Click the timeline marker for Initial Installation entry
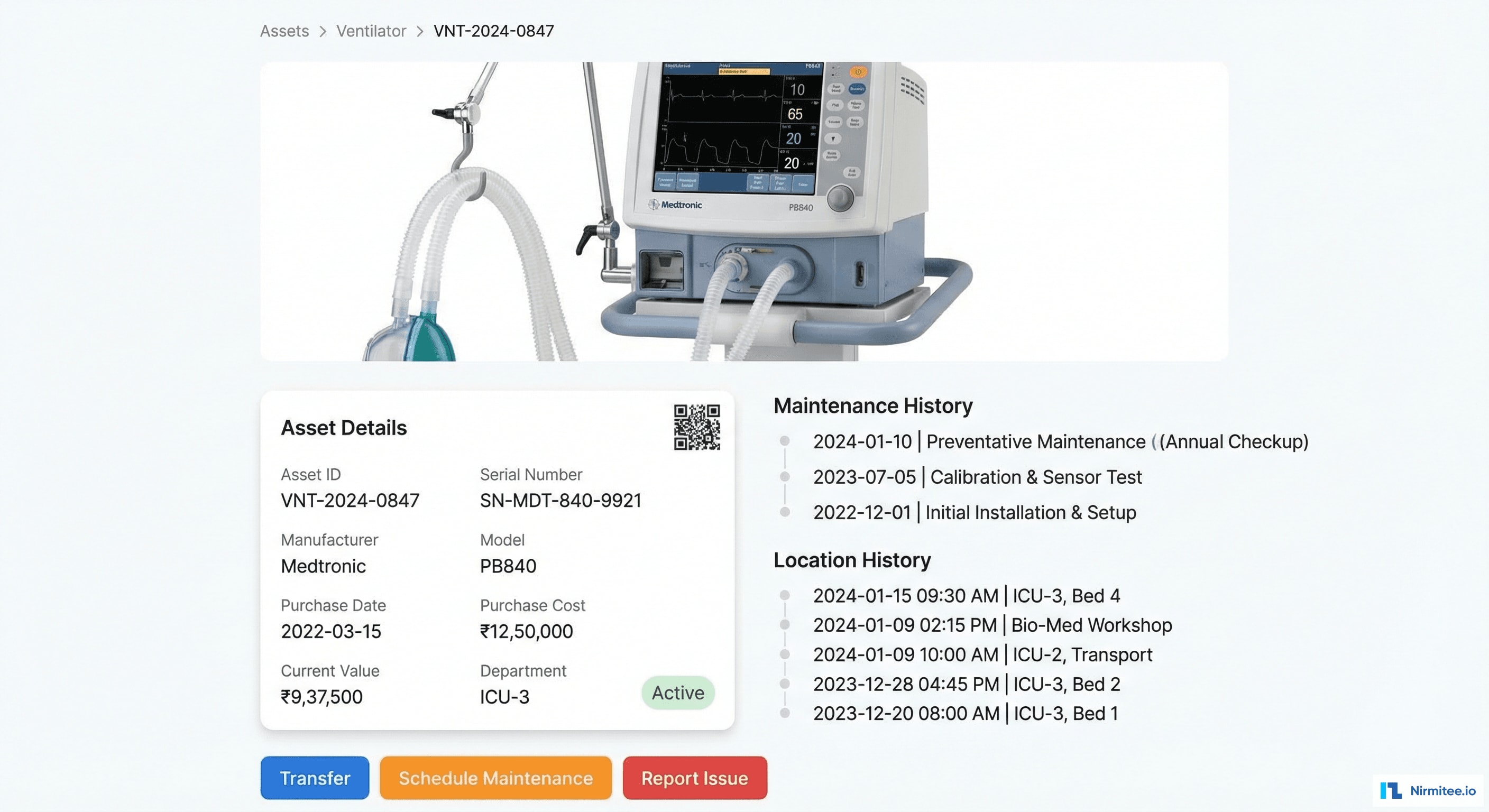Image resolution: width=1489 pixels, height=812 pixels. click(784, 513)
